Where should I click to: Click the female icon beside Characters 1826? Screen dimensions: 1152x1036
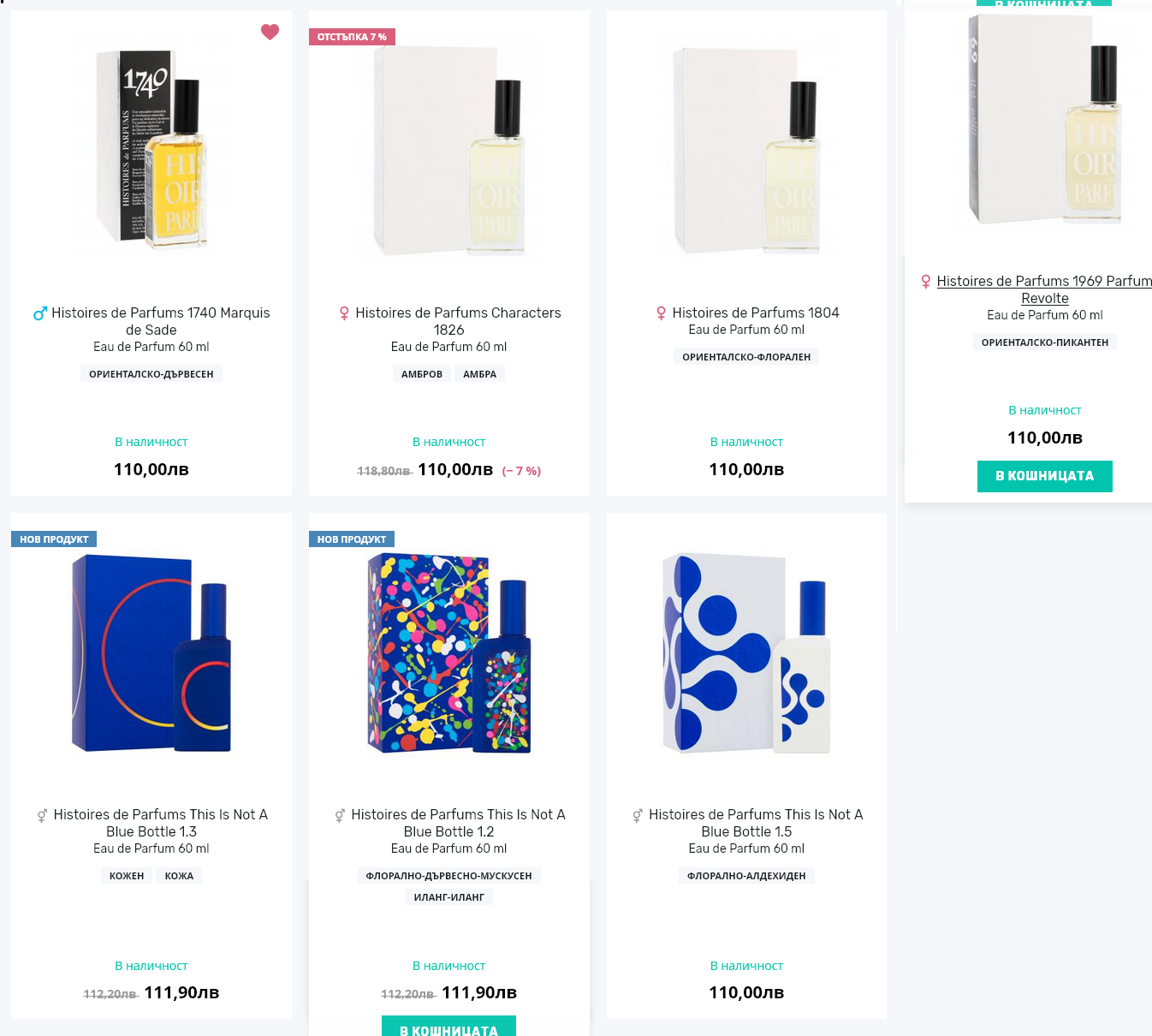tap(344, 313)
